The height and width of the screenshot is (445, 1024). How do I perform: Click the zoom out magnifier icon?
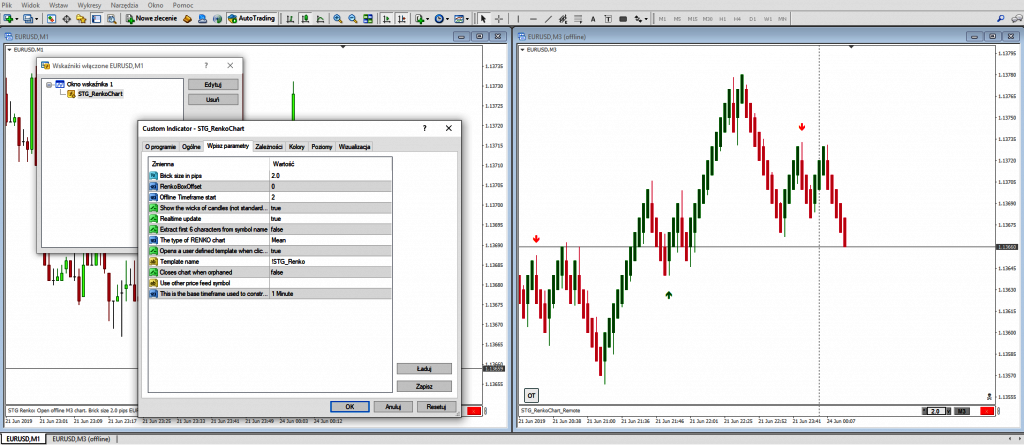point(353,18)
